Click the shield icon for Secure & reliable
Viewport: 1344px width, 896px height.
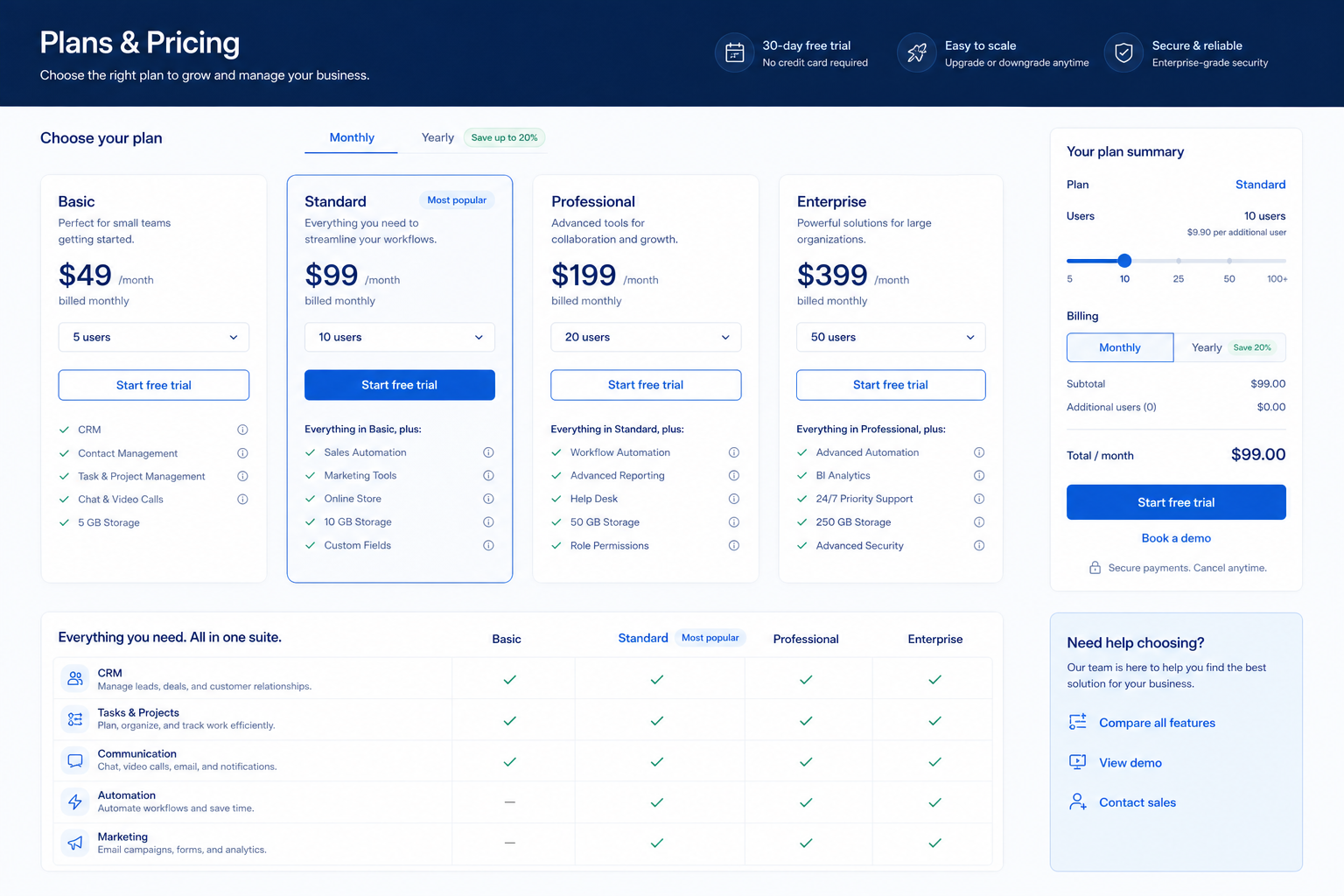click(x=1124, y=53)
